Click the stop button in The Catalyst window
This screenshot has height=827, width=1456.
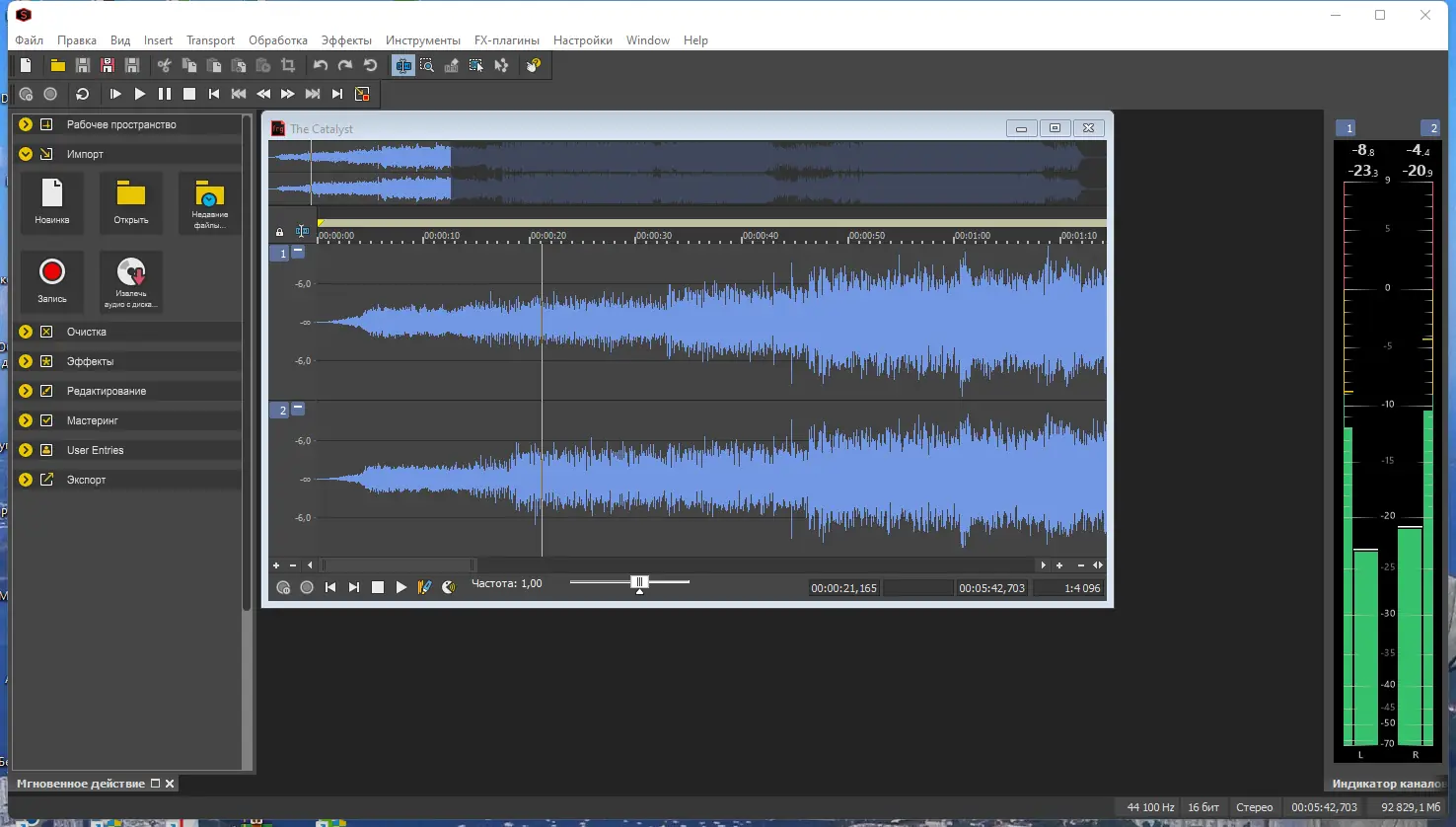(x=378, y=587)
